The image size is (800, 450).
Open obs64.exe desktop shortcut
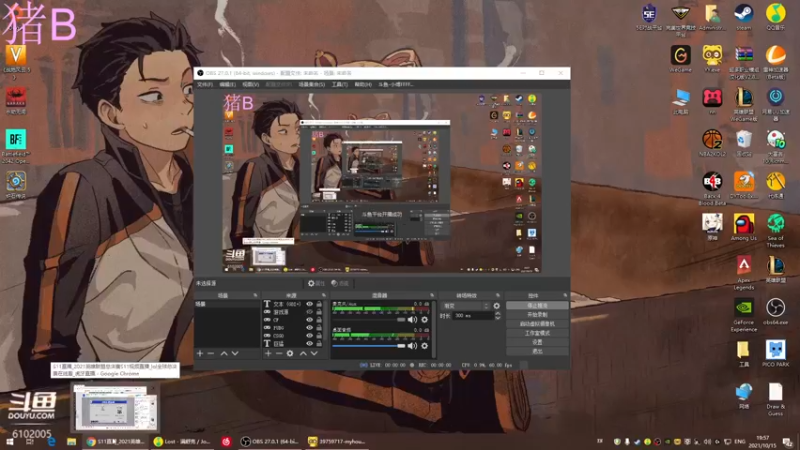[776, 312]
